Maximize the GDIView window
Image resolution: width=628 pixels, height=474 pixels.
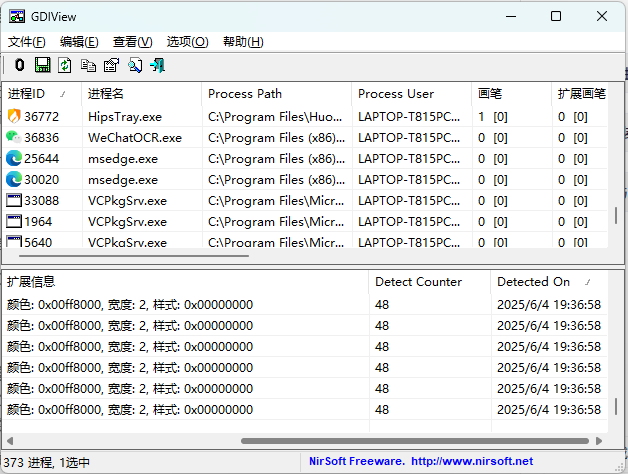pos(556,16)
